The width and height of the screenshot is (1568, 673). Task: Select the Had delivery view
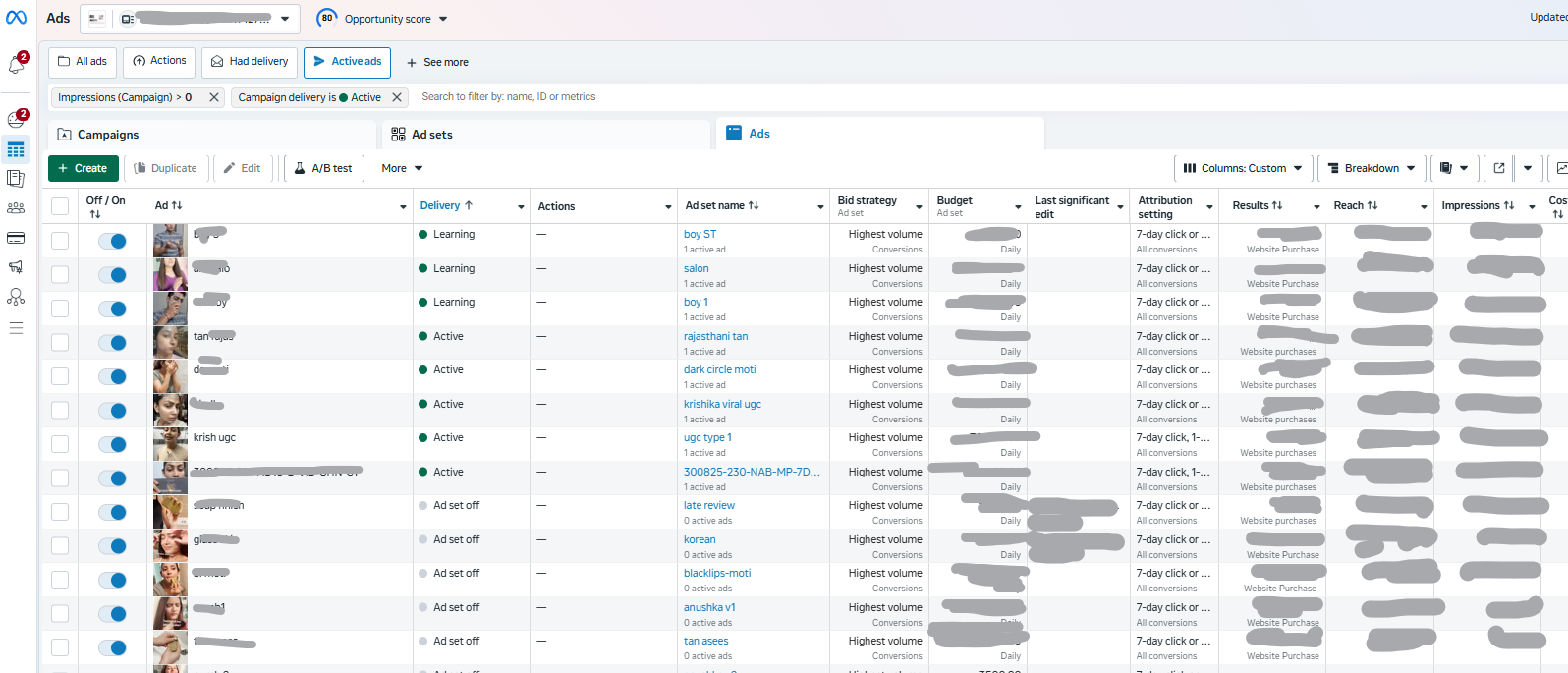(250, 62)
